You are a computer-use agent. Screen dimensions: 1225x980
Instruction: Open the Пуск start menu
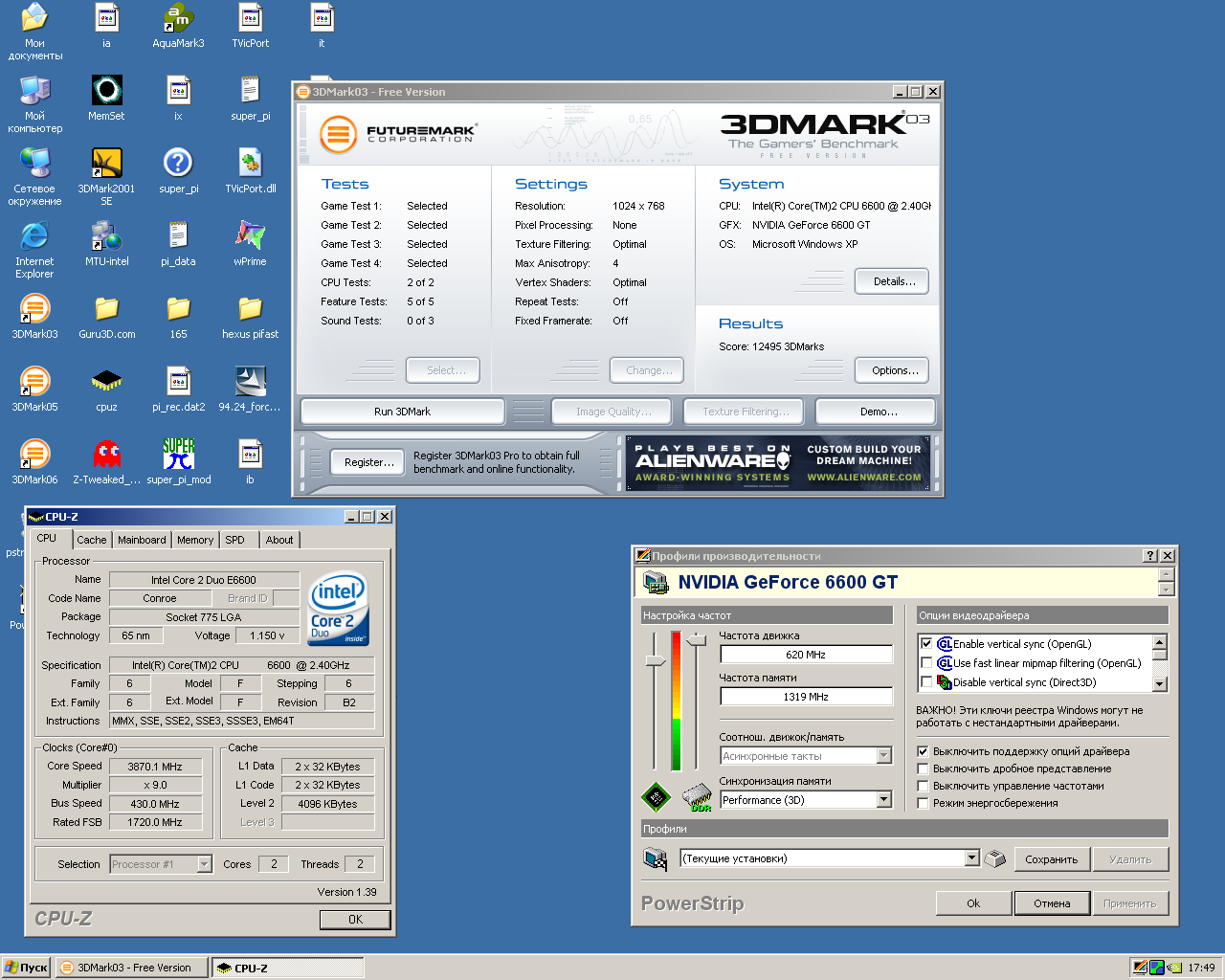coord(26,968)
